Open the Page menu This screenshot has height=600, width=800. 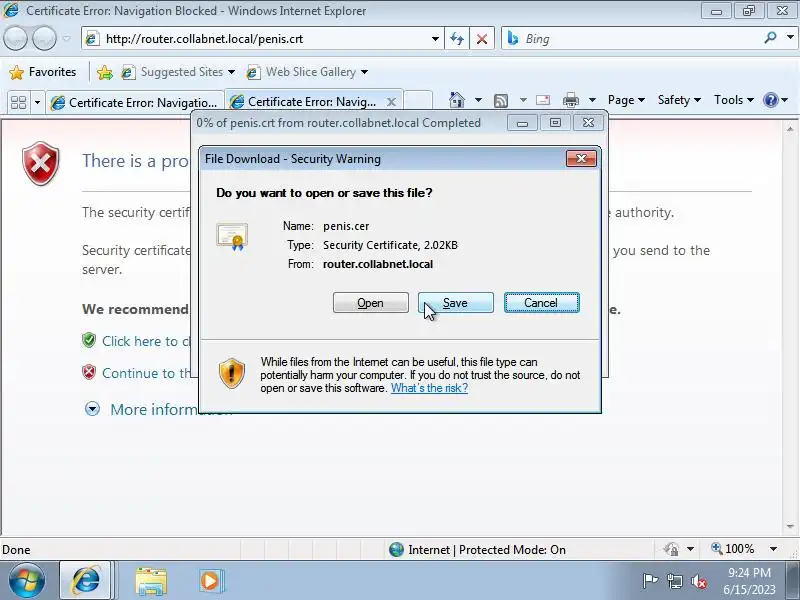click(626, 100)
